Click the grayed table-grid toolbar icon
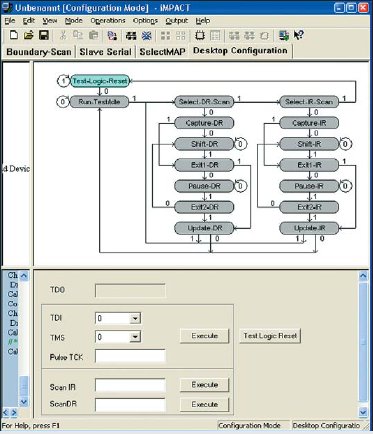The image size is (373, 434). tap(215, 36)
